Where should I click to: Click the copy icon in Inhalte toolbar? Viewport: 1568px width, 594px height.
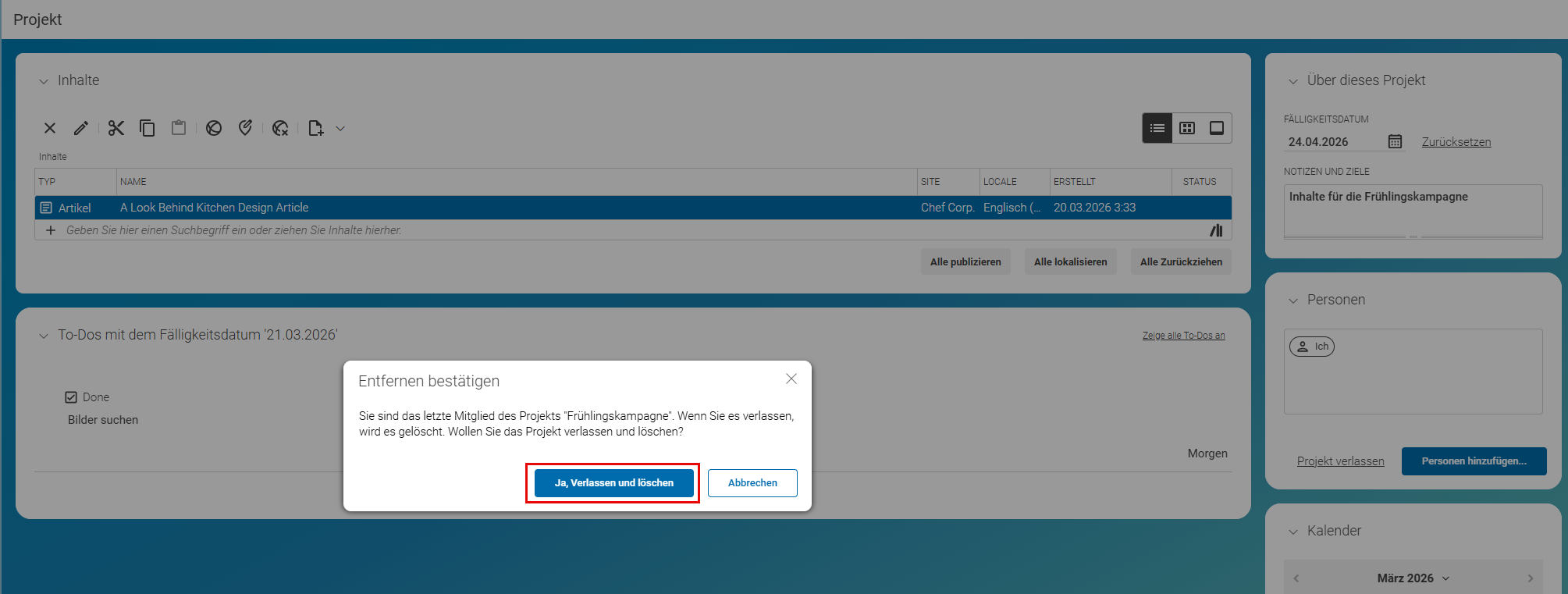[147, 128]
